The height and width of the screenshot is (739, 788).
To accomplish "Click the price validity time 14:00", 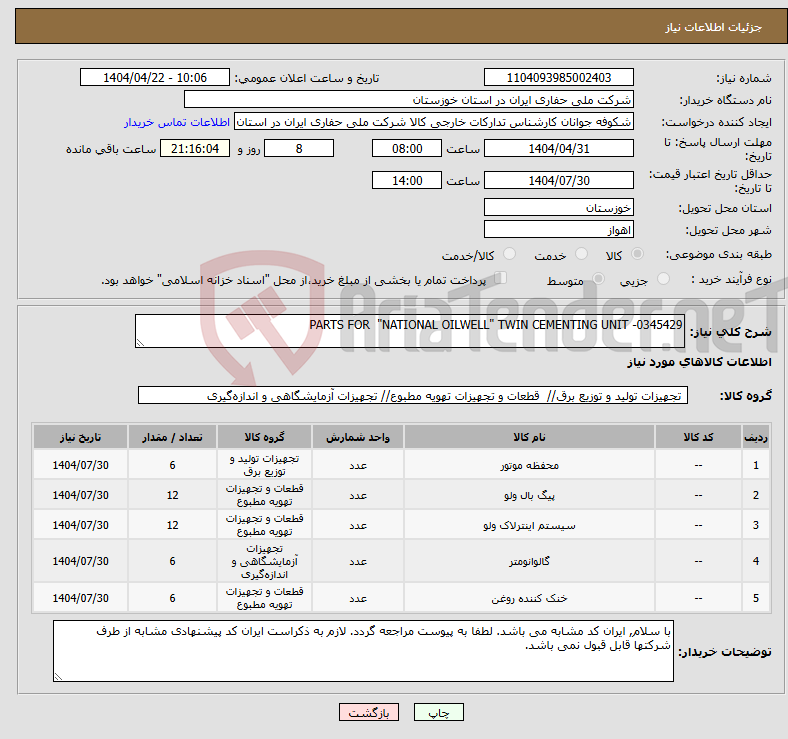I will click(407, 180).
